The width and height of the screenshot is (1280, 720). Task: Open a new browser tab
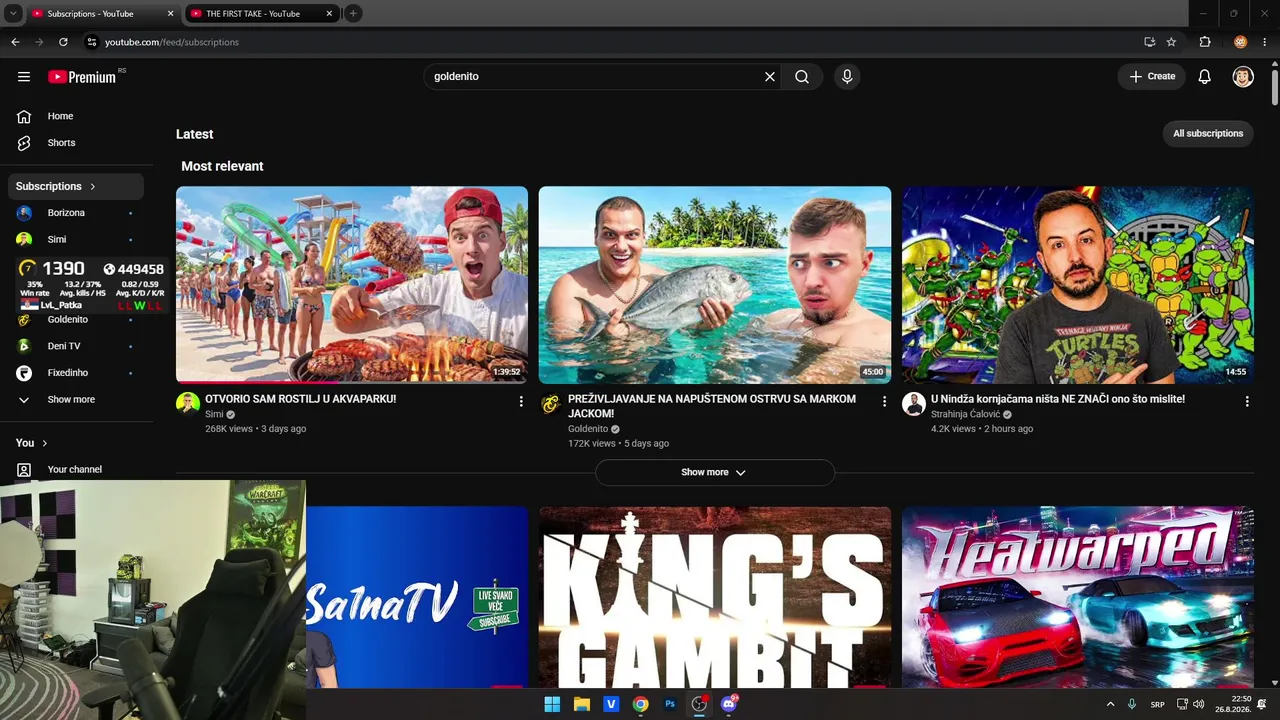click(353, 14)
